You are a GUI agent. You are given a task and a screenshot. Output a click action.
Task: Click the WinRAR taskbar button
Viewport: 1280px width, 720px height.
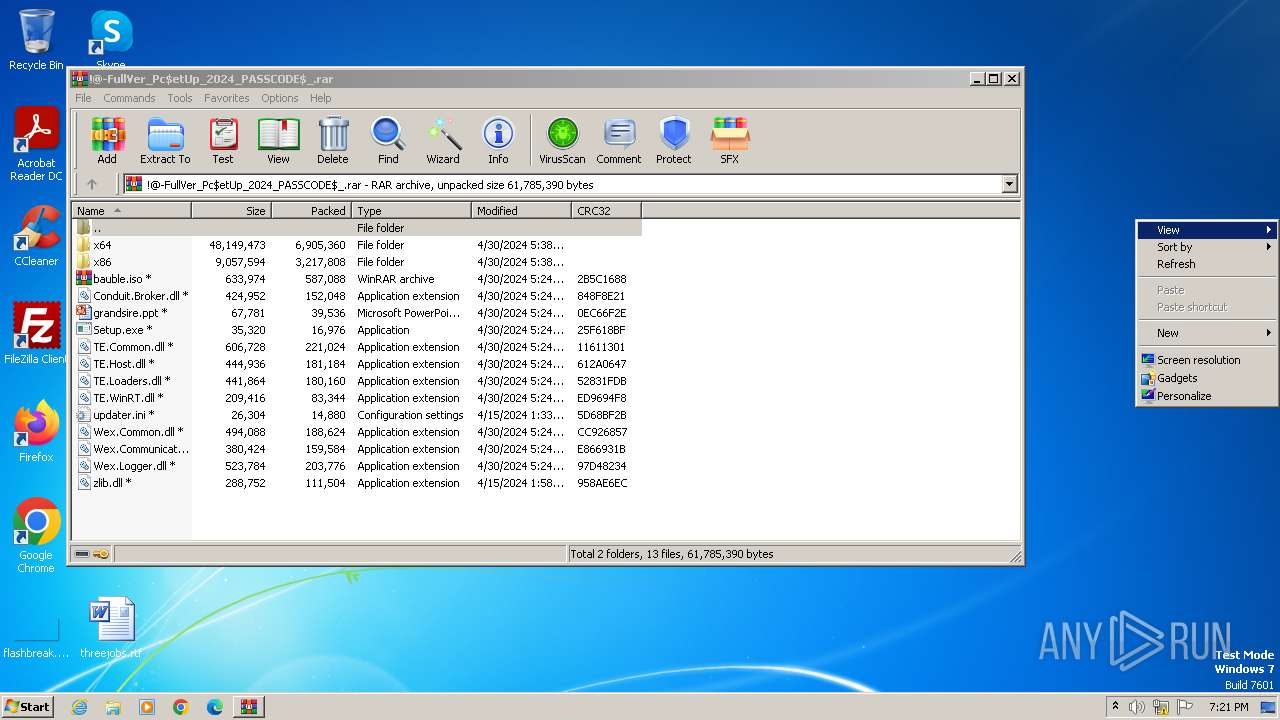click(248, 707)
